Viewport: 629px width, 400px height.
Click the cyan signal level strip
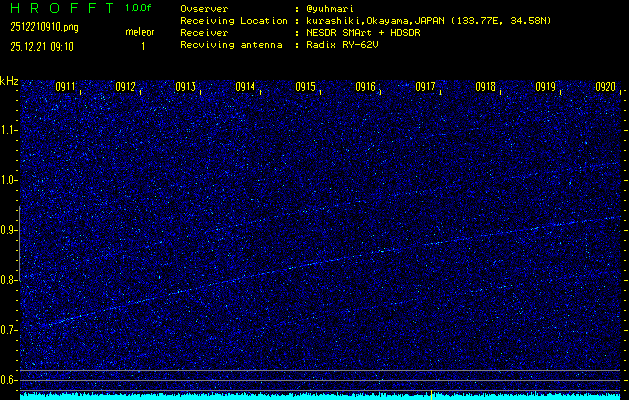pos(320,395)
